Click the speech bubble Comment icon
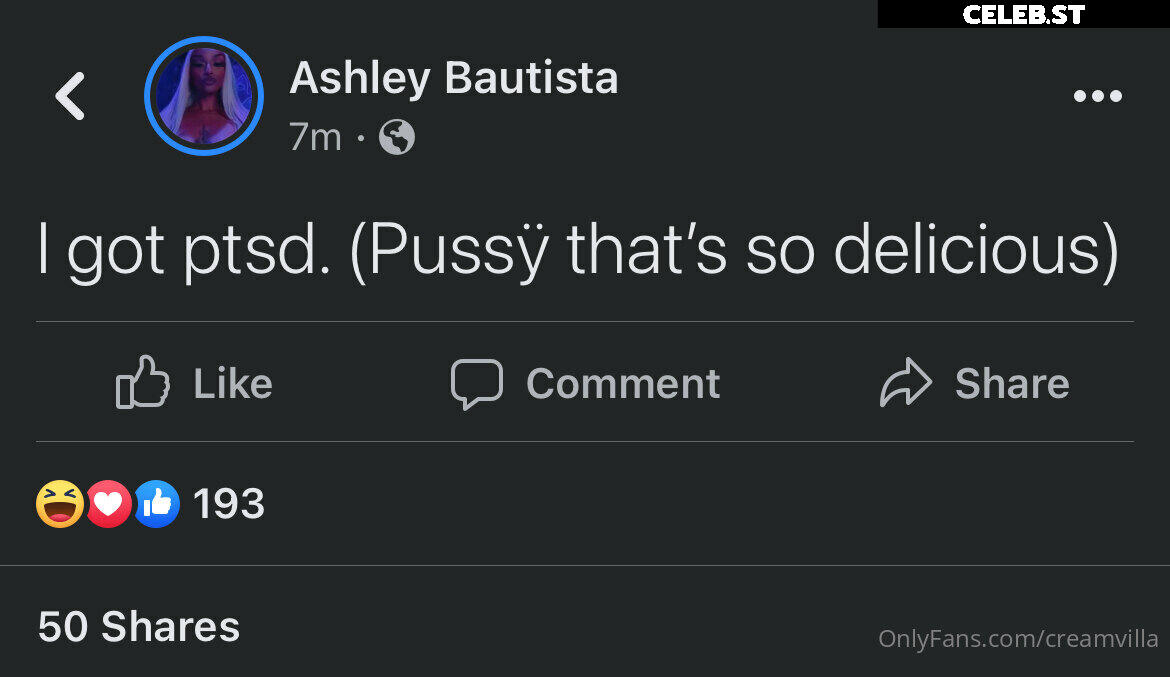 tap(477, 384)
